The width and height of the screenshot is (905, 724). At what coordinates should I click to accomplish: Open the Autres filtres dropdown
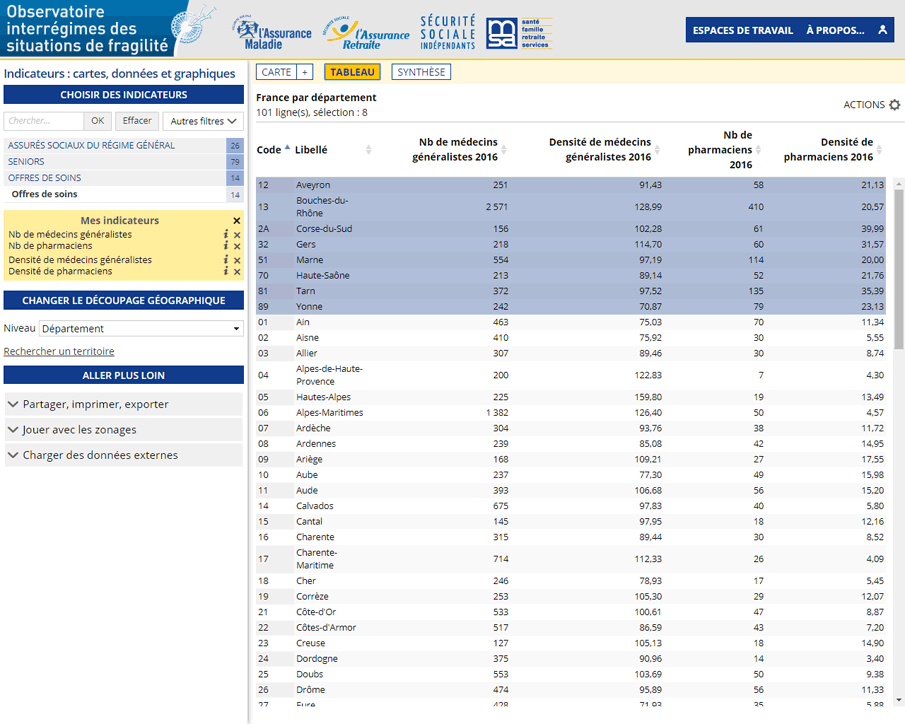point(203,121)
